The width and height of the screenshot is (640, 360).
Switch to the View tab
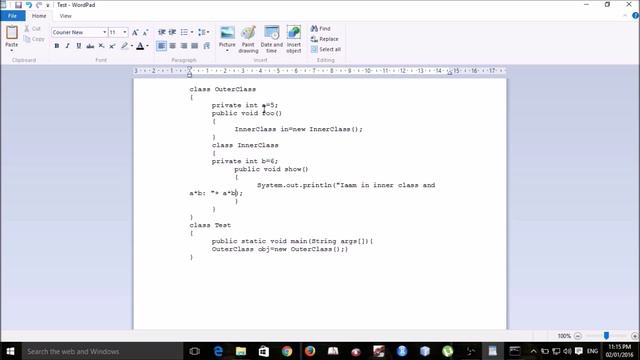coord(65,16)
